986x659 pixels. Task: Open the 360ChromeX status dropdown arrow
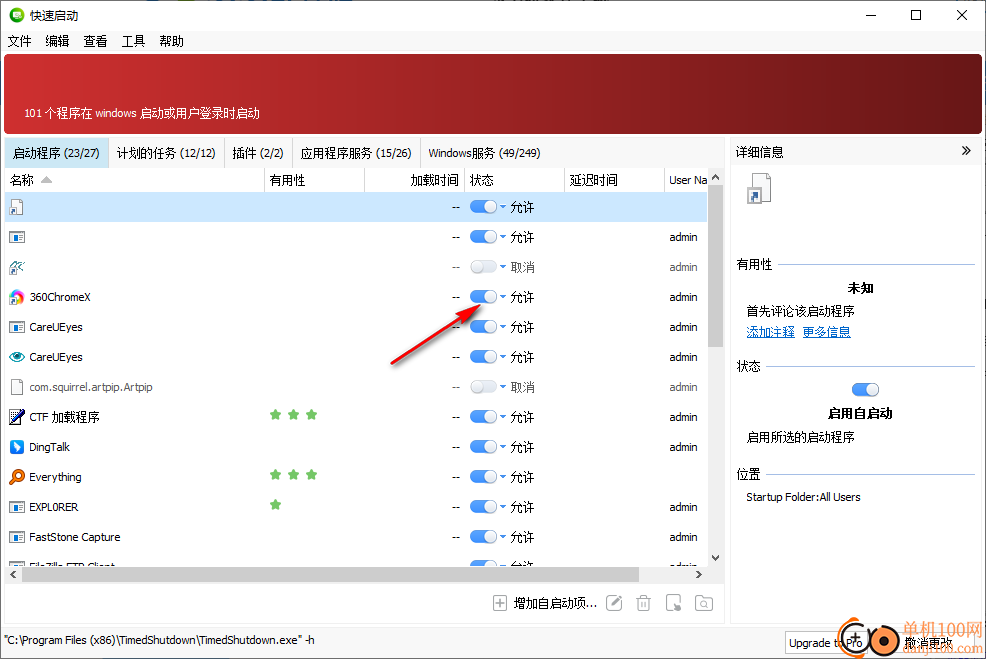pyautogui.click(x=503, y=297)
